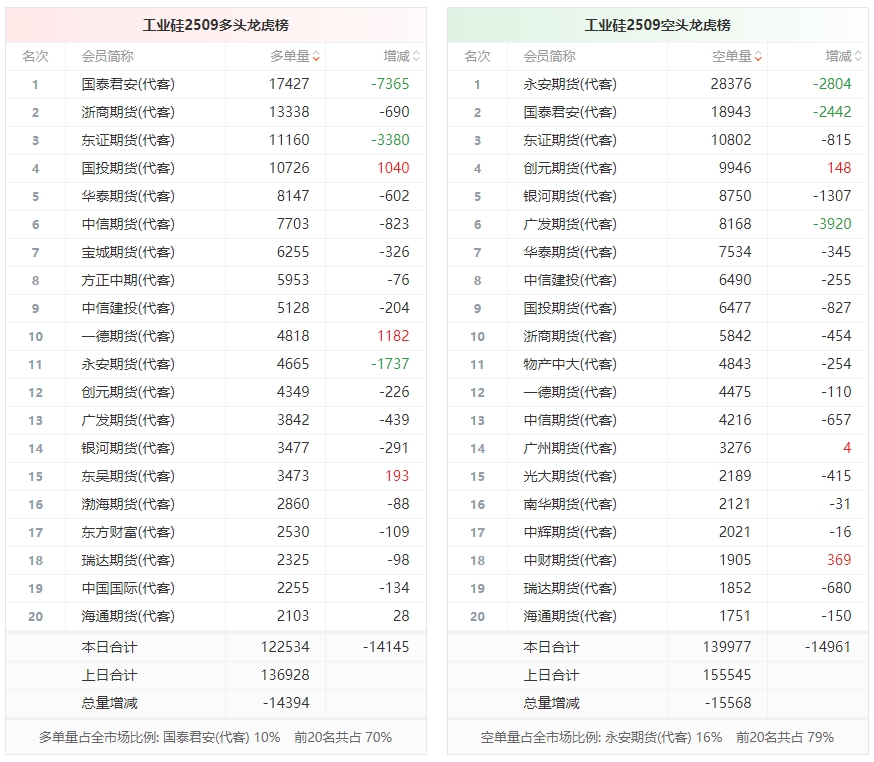Select 国泰君安(代客) in long ranking
Viewport: 874px width, 762px height.
[128, 84]
